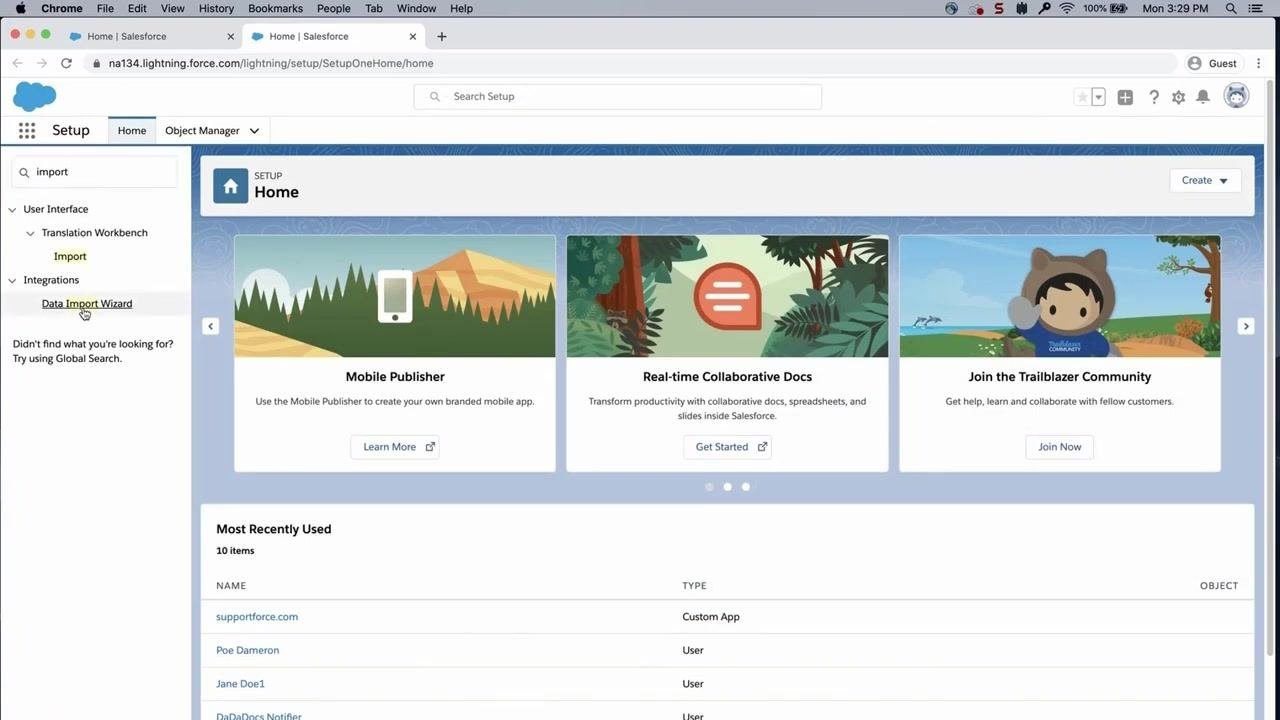Screen dimensions: 1280x720
Task: Reload the page in Chrome
Action: point(66,63)
